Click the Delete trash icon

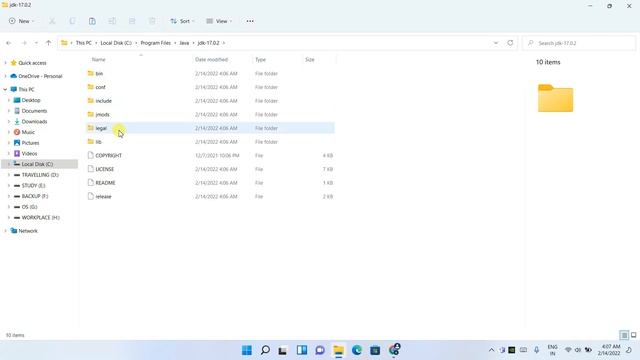152,21
